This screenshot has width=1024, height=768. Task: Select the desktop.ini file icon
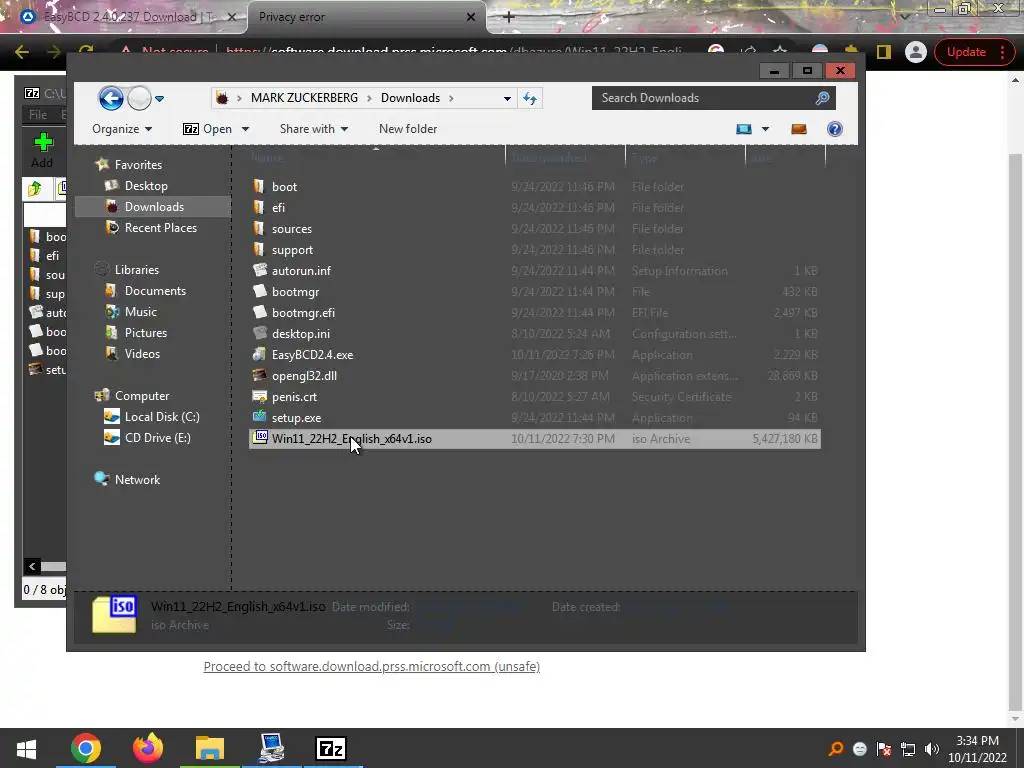click(260, 333)
